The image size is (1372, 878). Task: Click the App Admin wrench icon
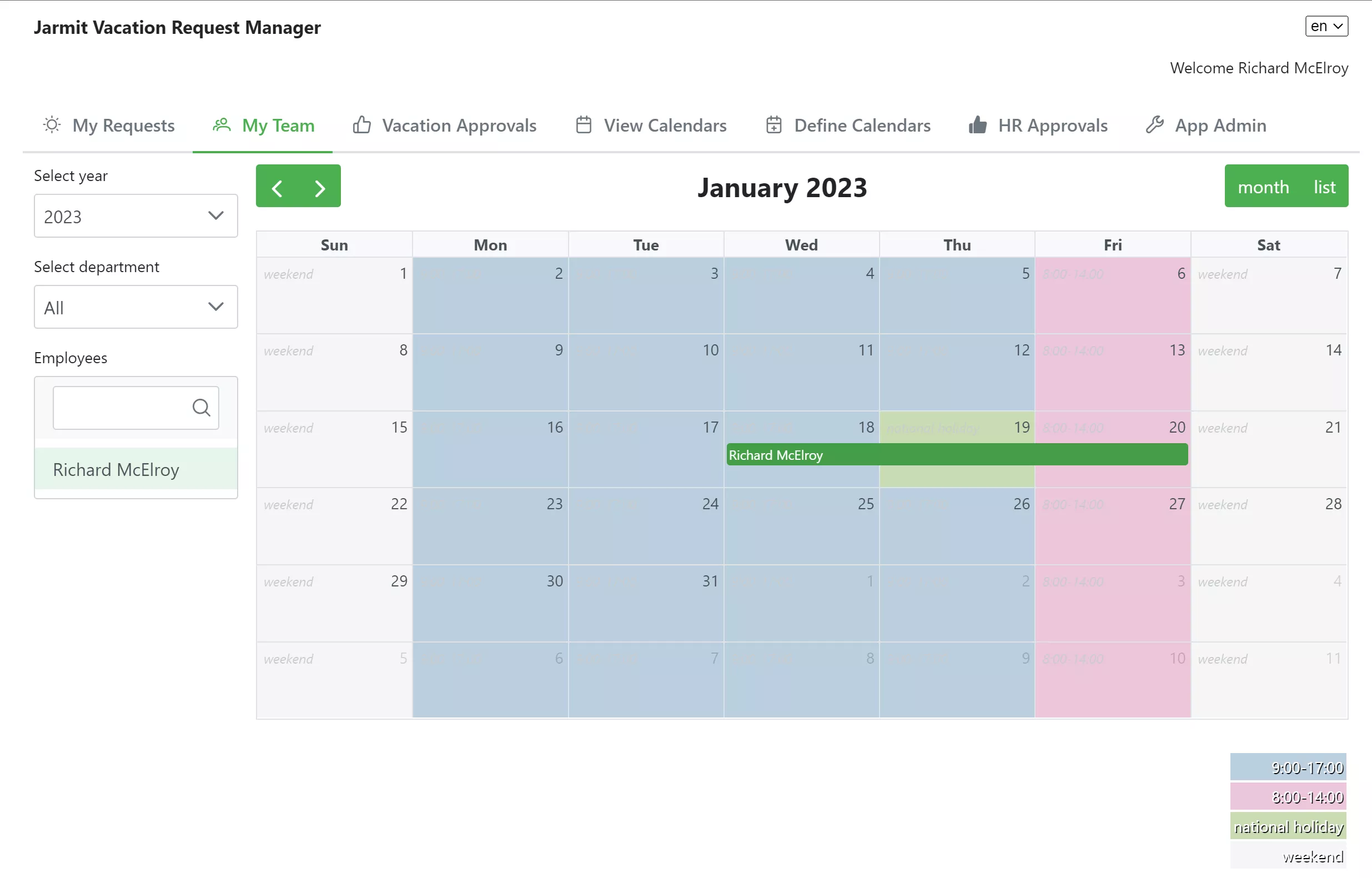pos(1155,124)
